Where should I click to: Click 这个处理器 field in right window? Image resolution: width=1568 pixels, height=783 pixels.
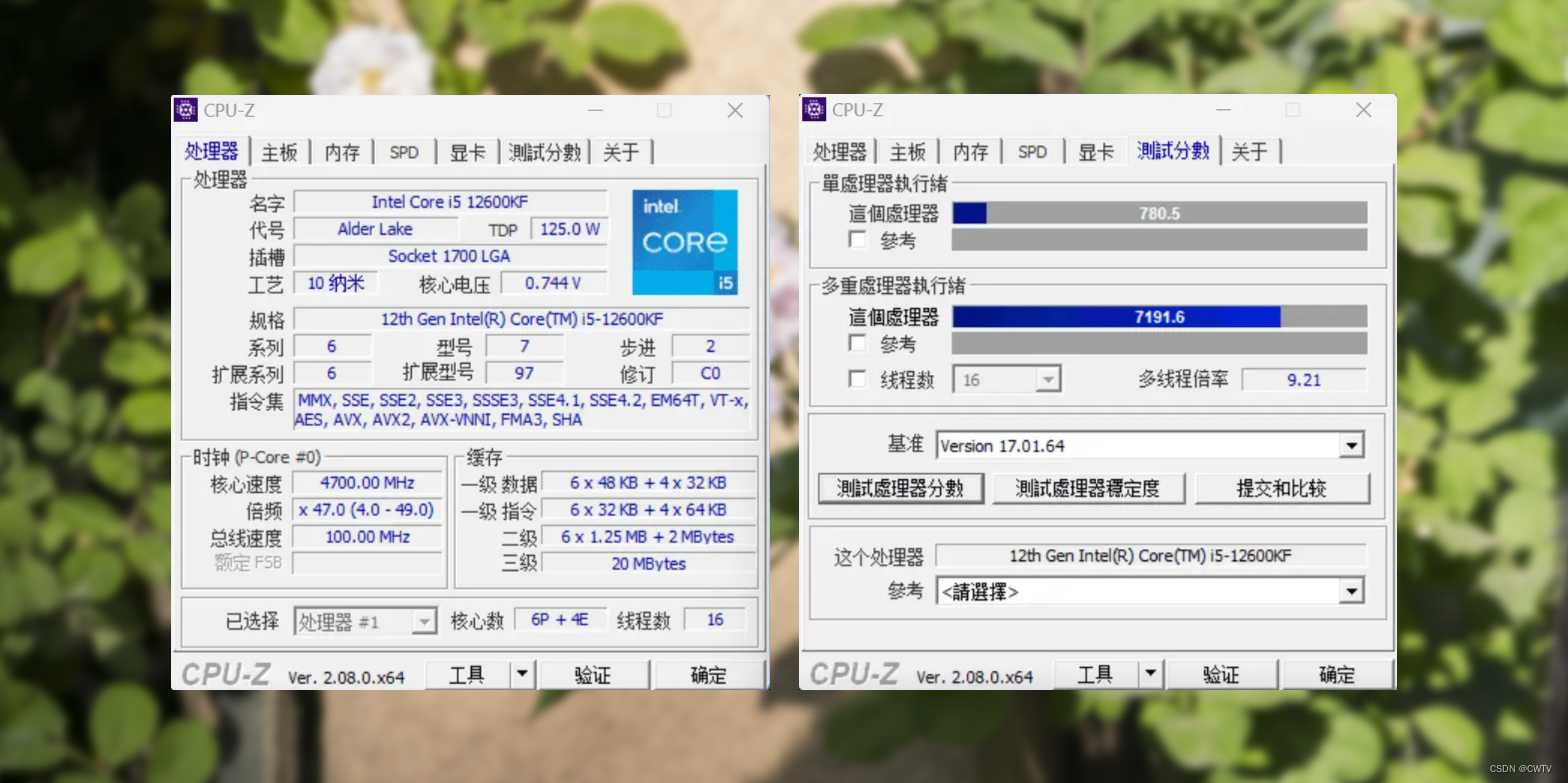click(x=1150, y=556)
